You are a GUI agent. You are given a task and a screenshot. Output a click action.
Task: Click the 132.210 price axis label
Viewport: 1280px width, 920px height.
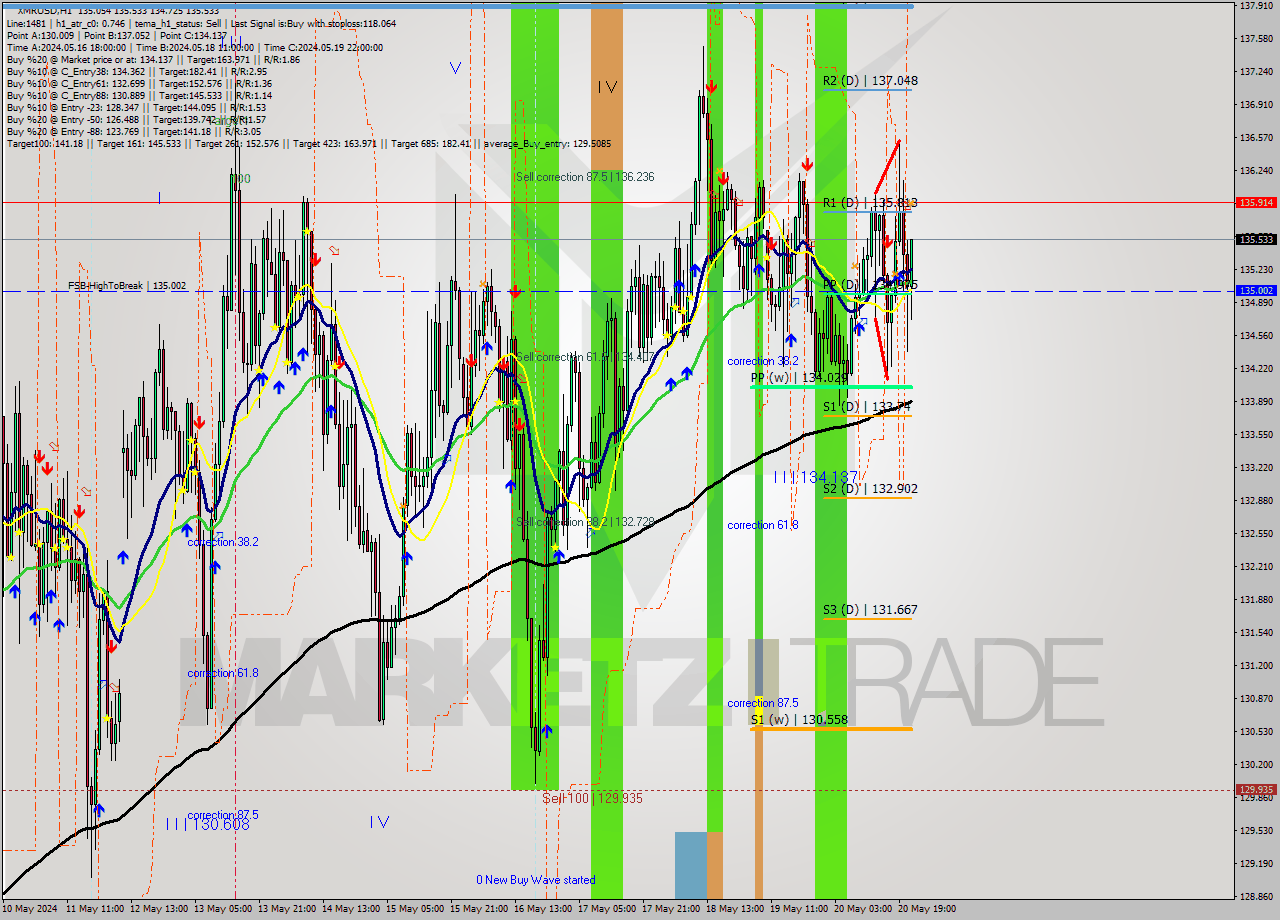tap(1254, 567)
